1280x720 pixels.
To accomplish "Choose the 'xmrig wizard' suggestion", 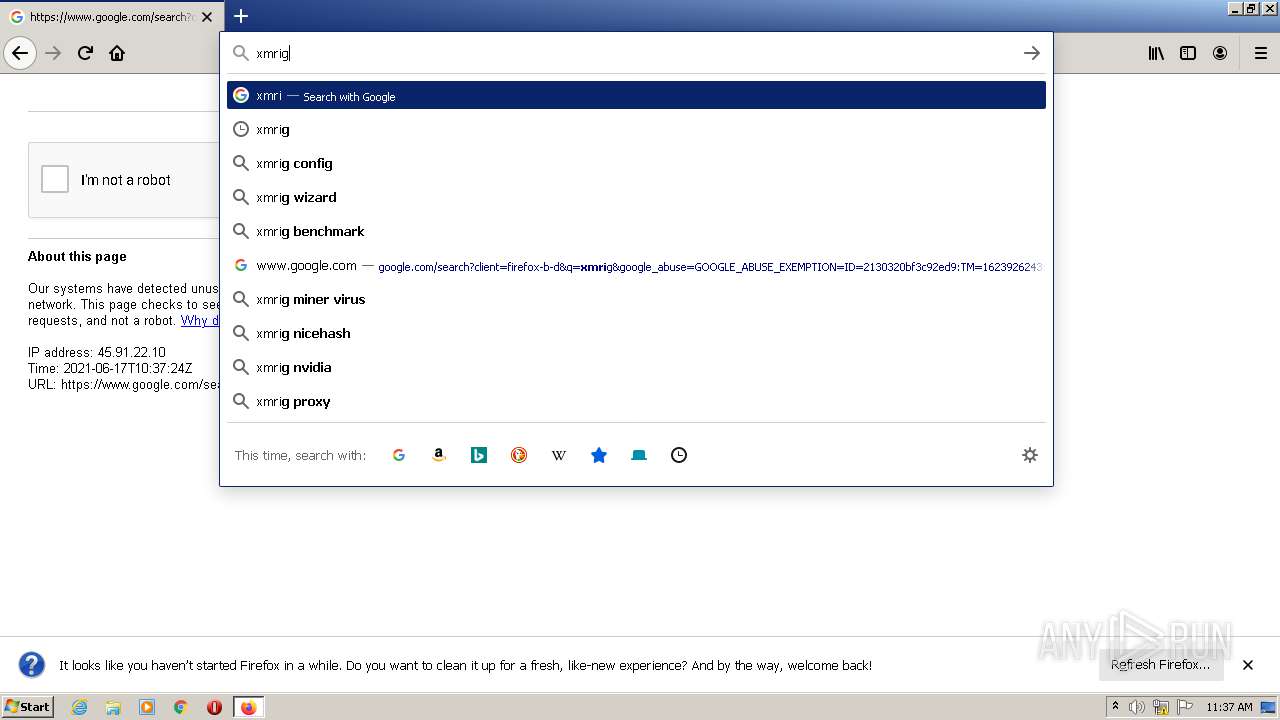I will point(636,197).
